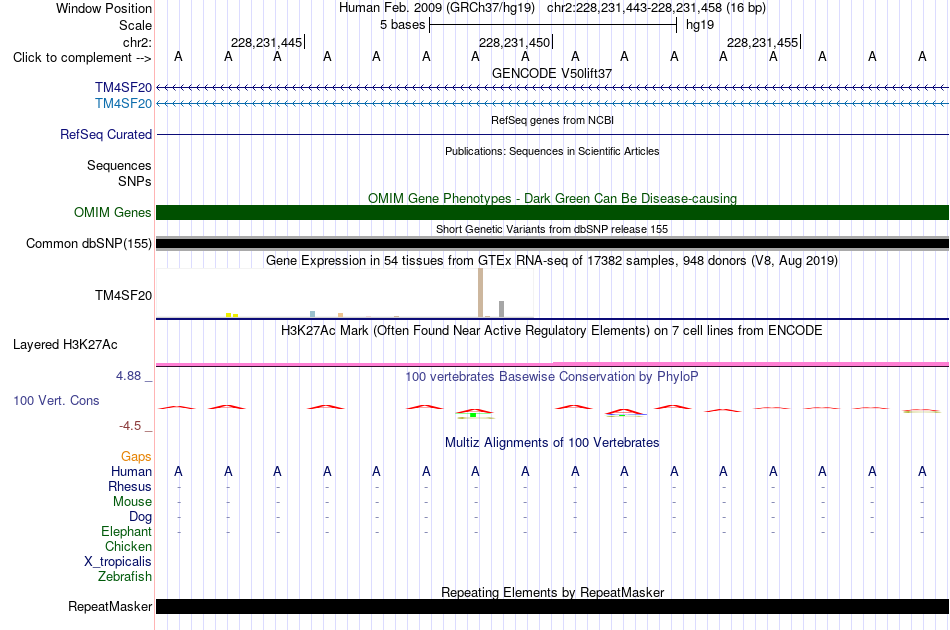Viewport: 950px width, 630px height.
Task: Click the Gaps row label
Action: [x=136, y=457]
